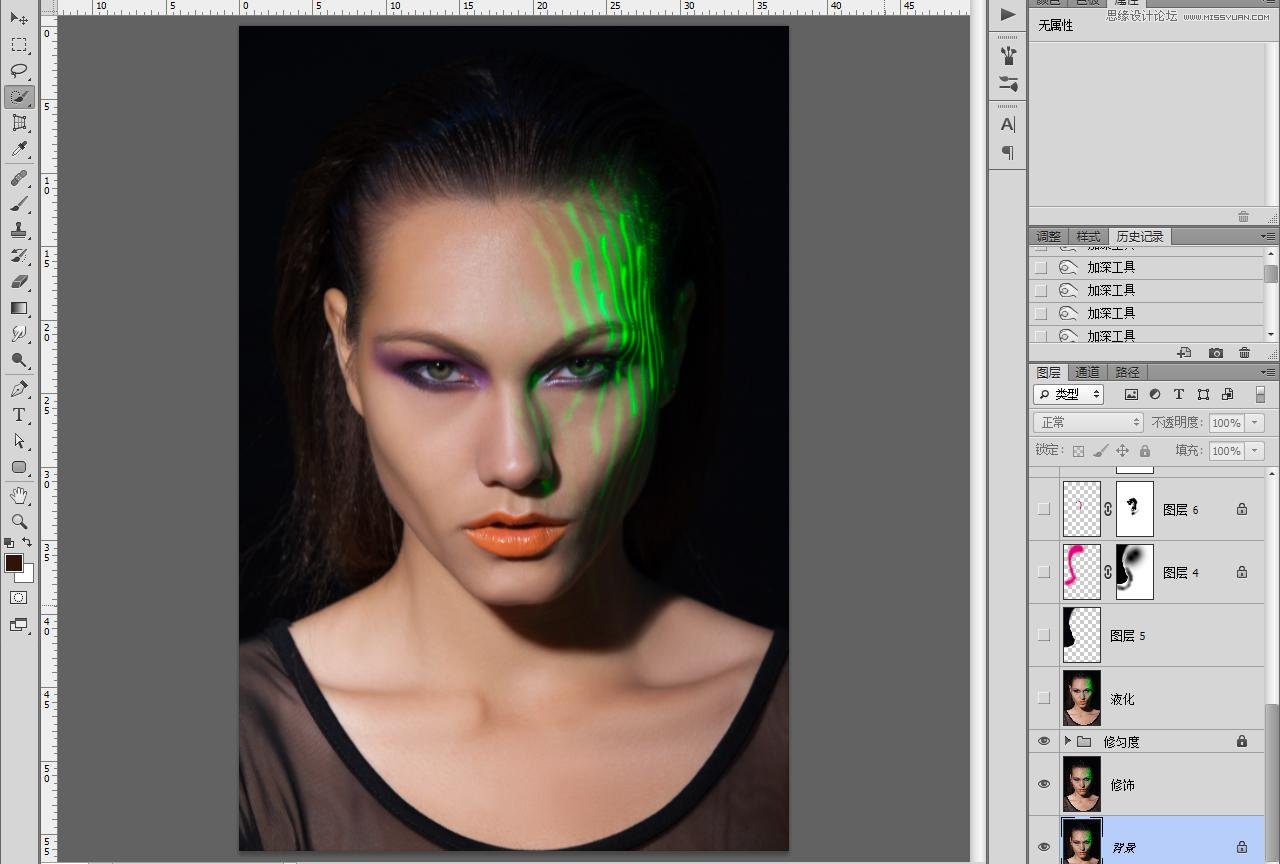1280x864 pixels.
Task: Select the Pen tool
Action: 19,389
